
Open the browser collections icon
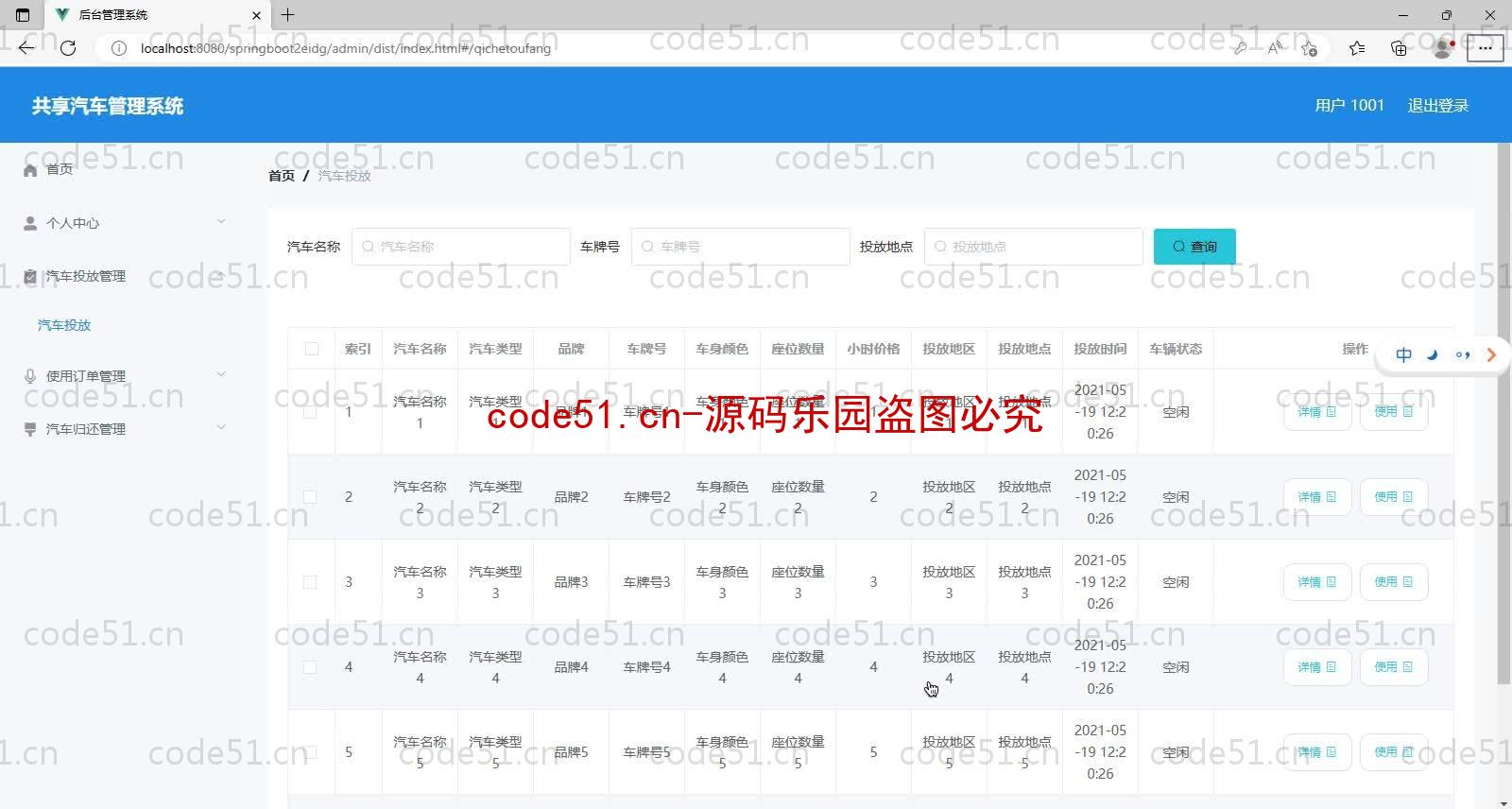pyautogui.click(x=1399, y=48)
